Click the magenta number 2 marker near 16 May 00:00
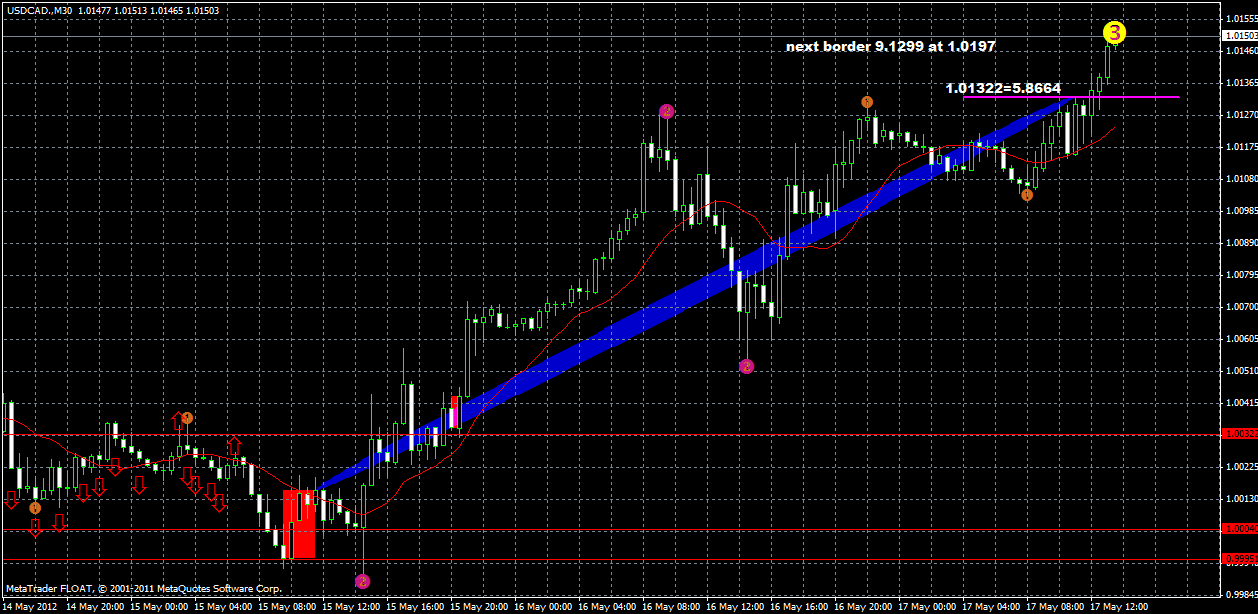The image size is (1258, 614). [x=667, y=110]
